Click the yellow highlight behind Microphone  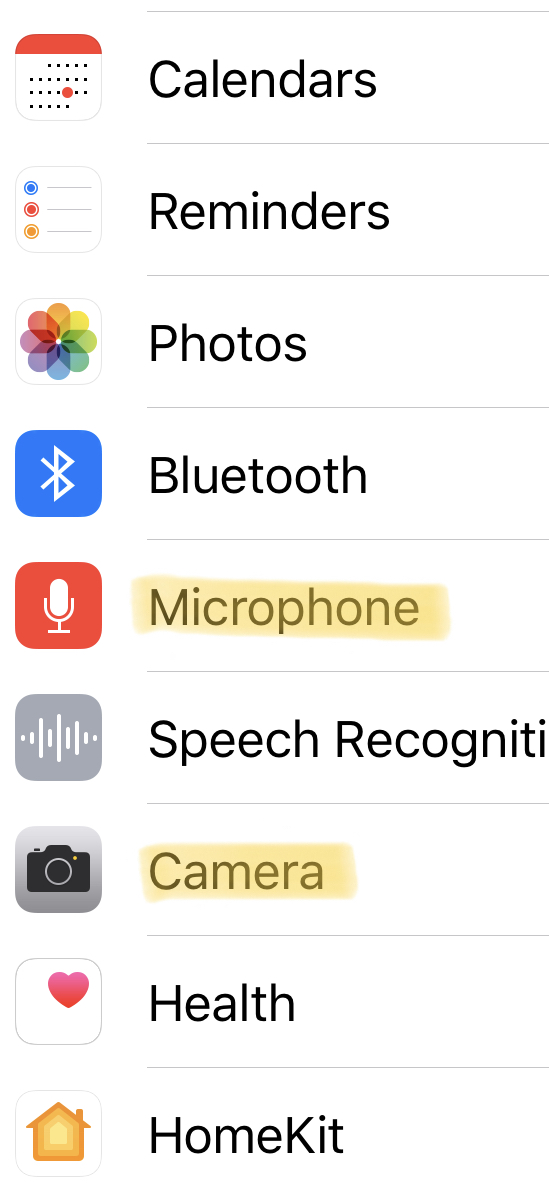pos(291,608)
